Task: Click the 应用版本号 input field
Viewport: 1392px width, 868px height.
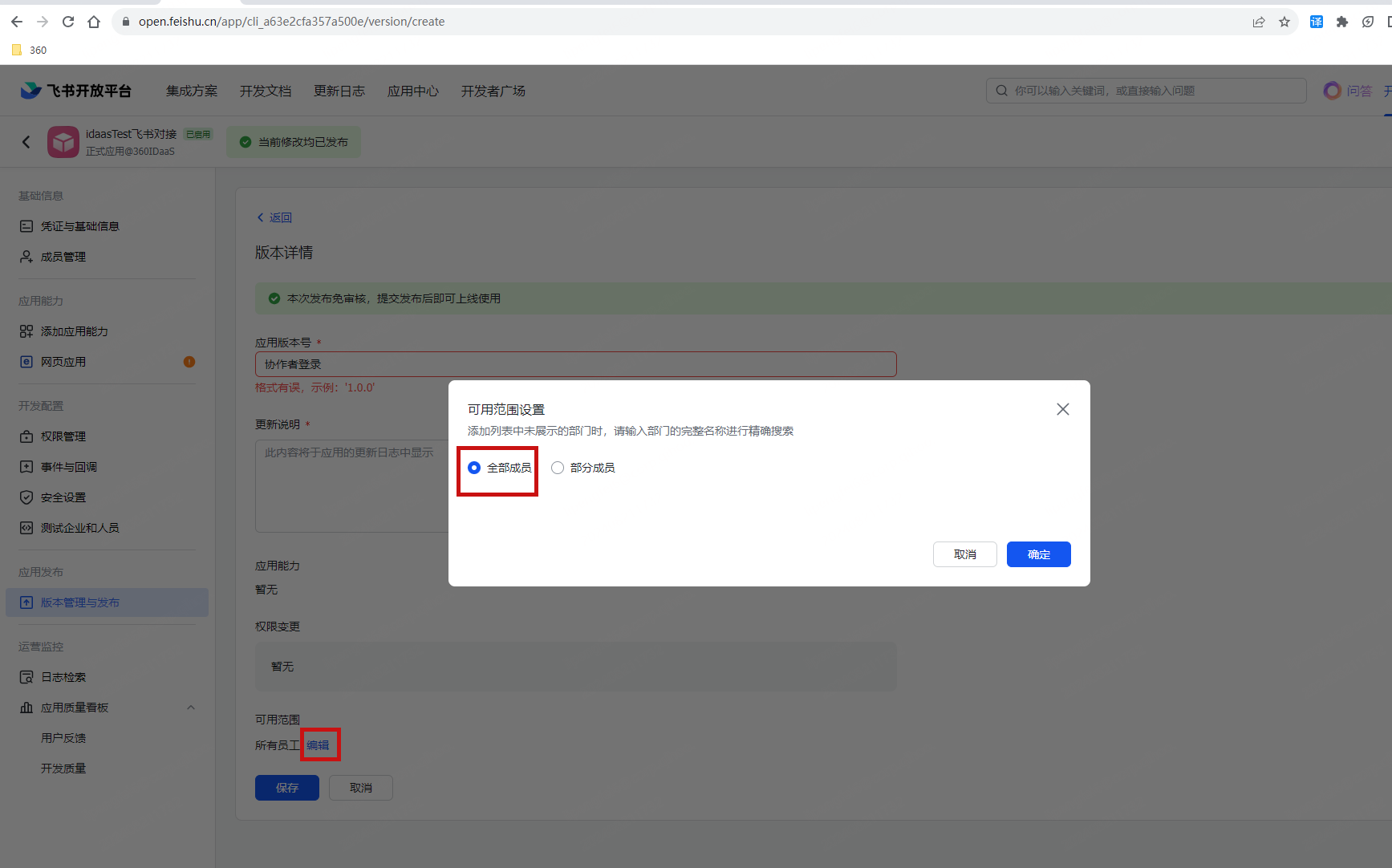Action: pyautogui.click(x=575, y=364)
